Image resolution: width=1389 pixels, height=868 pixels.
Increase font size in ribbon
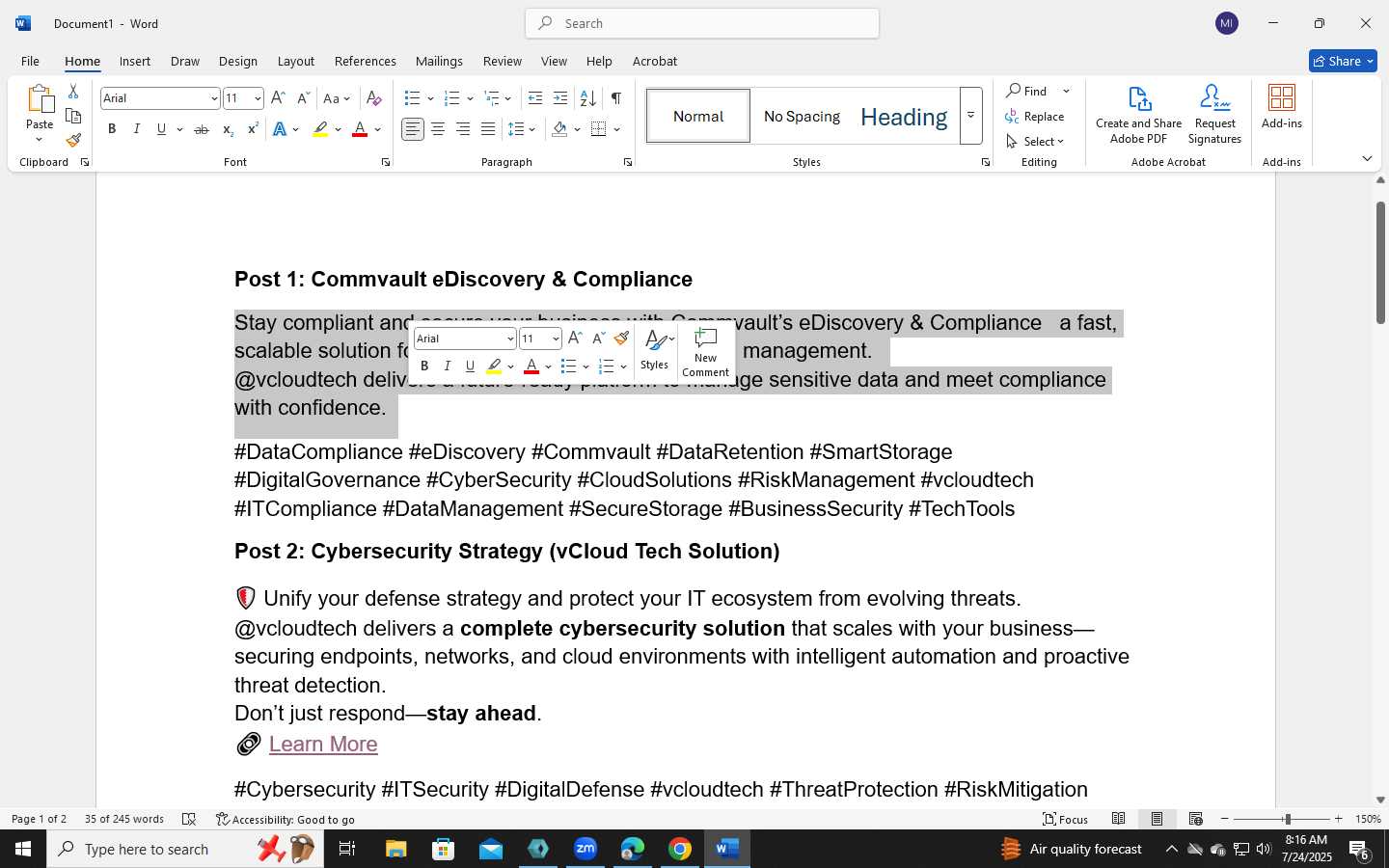pos(278,98)
